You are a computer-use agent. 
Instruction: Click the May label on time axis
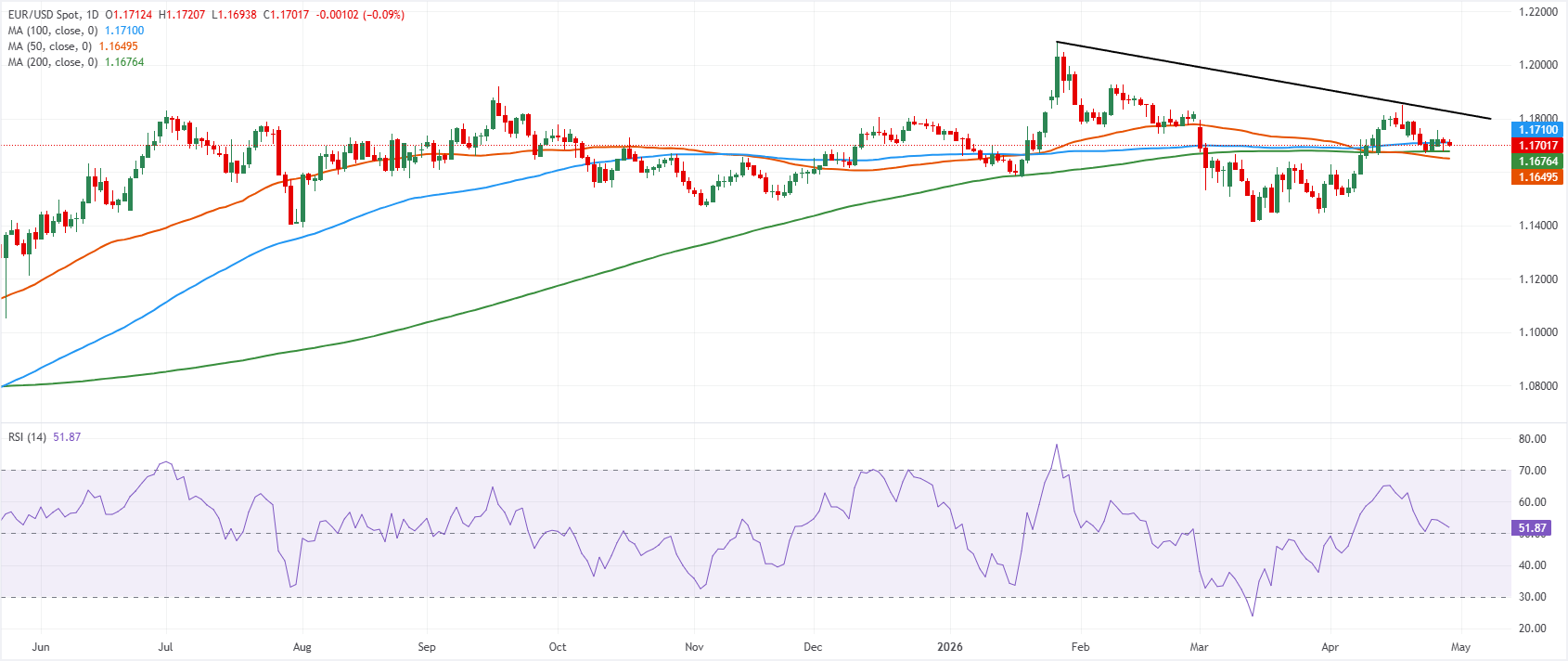point(1461,646)
